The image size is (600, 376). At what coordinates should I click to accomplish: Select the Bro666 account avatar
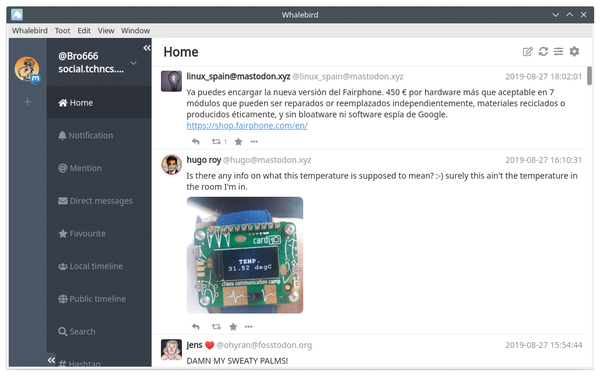pos(27,69)
